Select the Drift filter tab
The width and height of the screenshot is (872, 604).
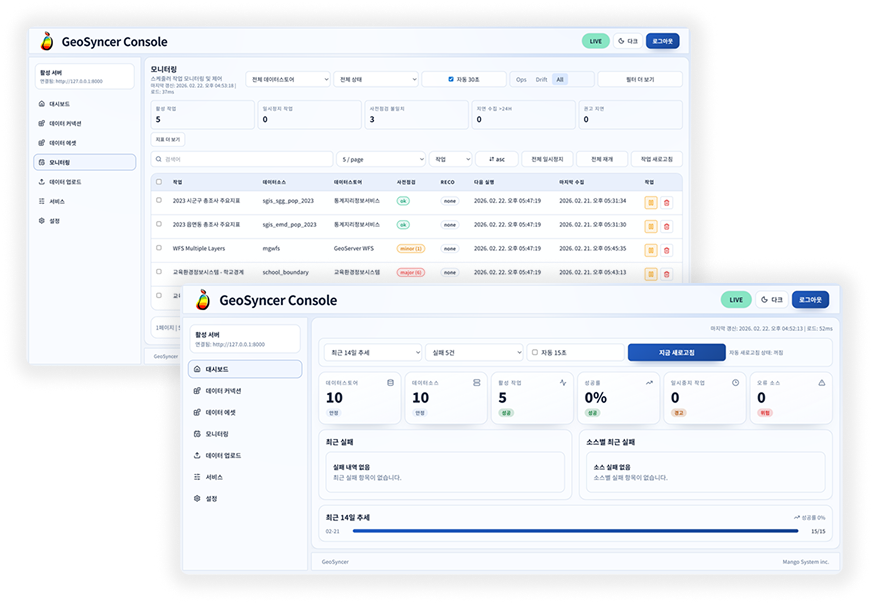pos(541,79)
